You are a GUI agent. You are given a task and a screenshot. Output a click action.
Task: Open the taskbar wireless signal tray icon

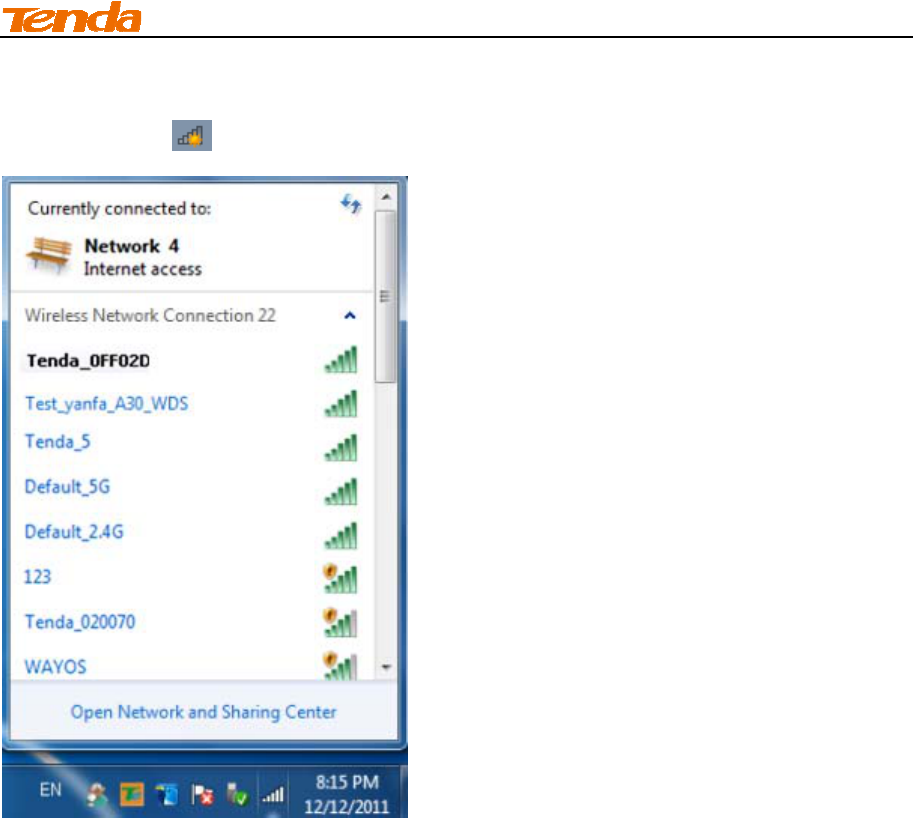pos(273,795)
